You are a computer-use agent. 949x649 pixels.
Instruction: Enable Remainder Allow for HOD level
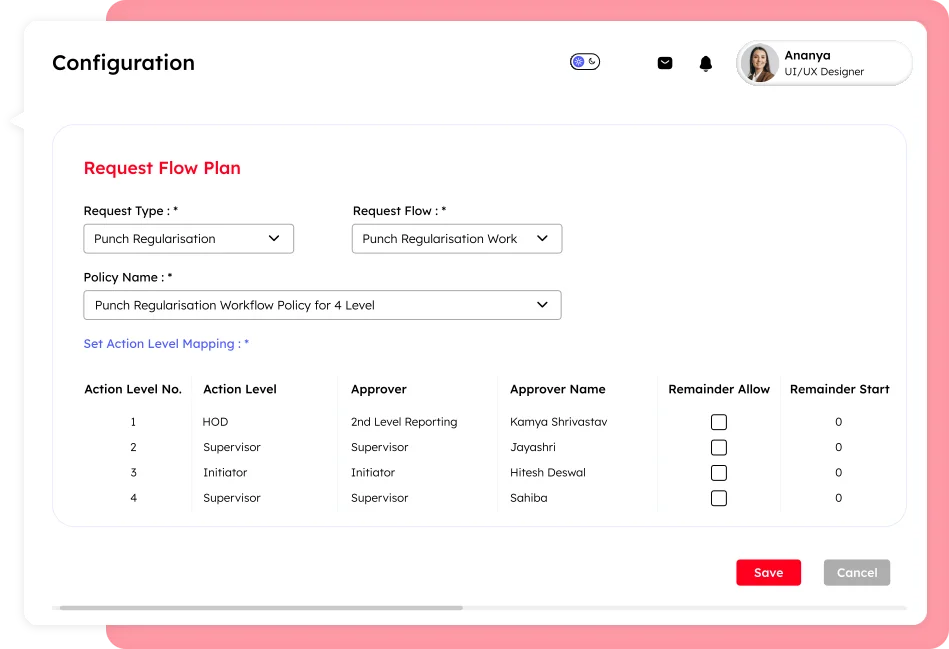click(x=719, y=422)
